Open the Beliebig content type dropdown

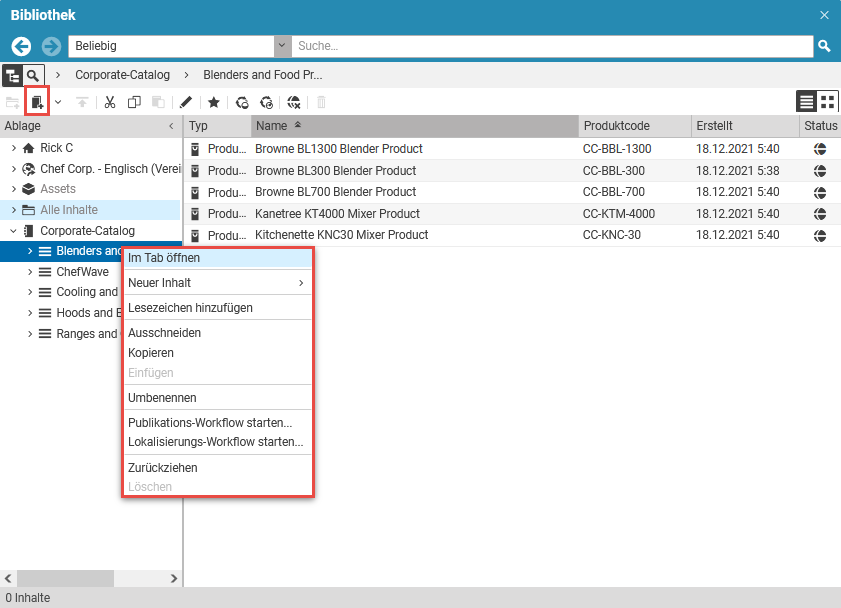[x=282, y=46]
